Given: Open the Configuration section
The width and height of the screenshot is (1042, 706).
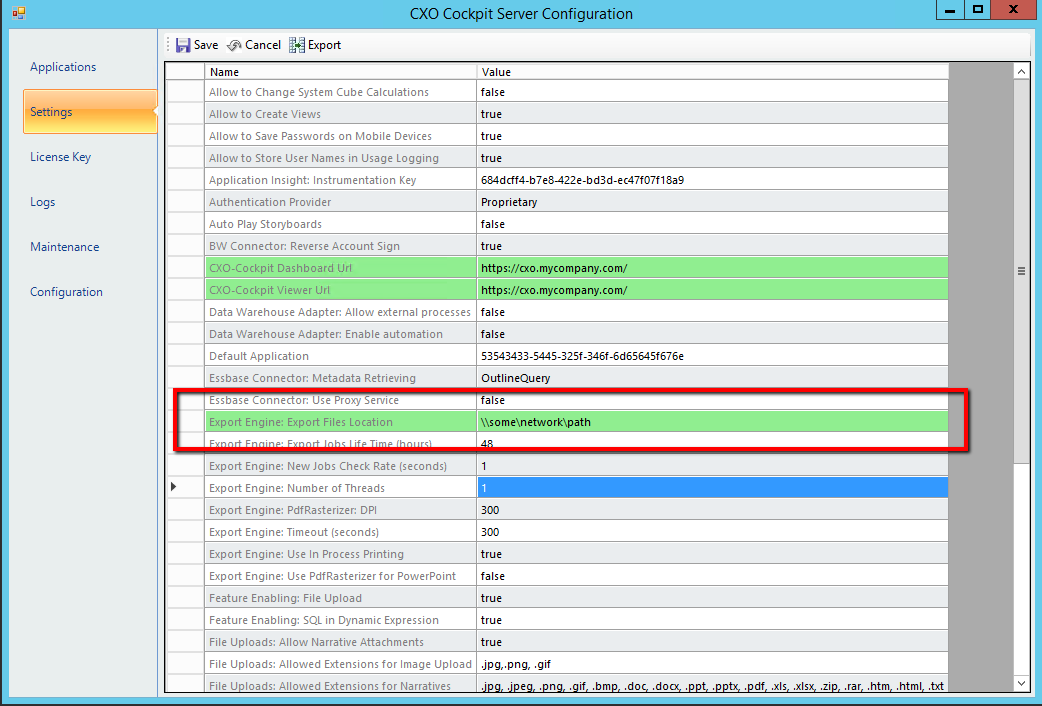Looking at the screenshot, I should (66, 292).
